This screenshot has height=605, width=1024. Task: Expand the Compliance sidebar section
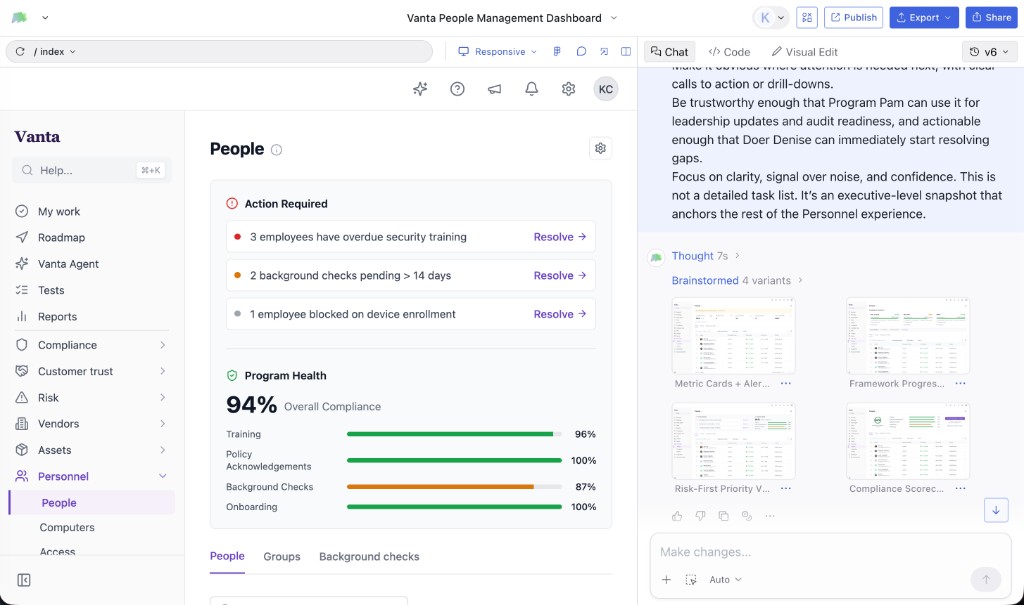91,345
